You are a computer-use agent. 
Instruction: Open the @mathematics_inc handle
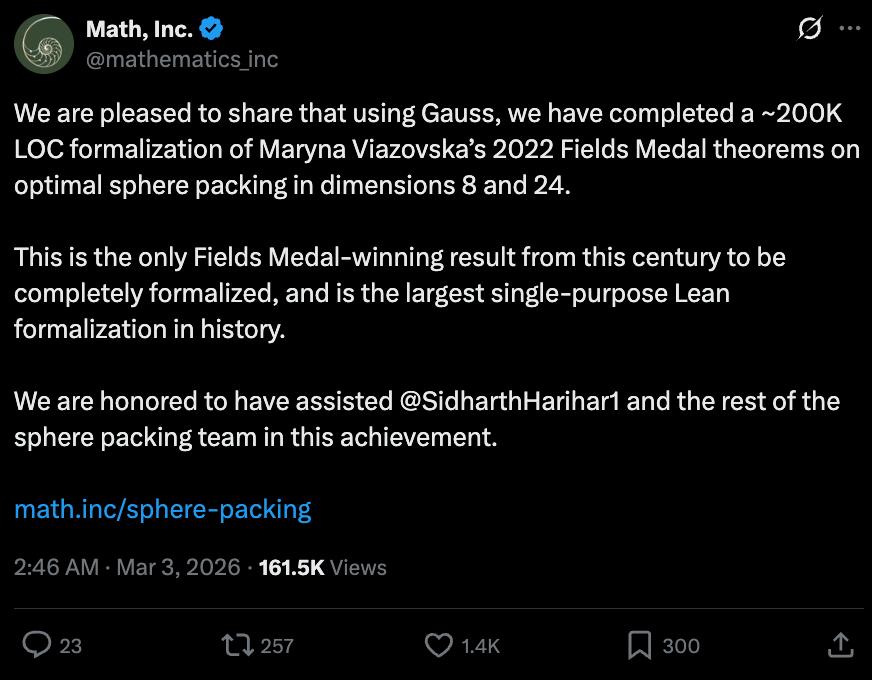coord(182,59)
